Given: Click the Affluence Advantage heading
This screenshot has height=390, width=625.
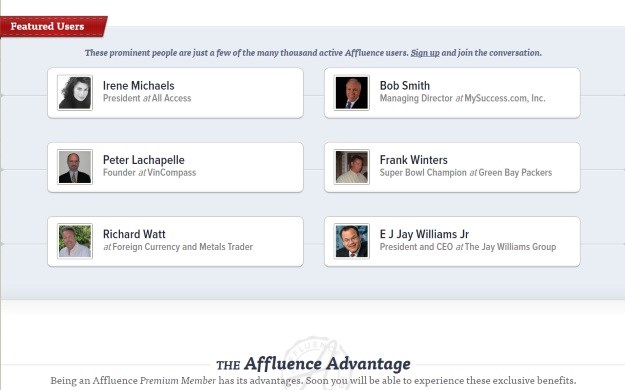Looking at the screenshot, I should pos(313,364).
